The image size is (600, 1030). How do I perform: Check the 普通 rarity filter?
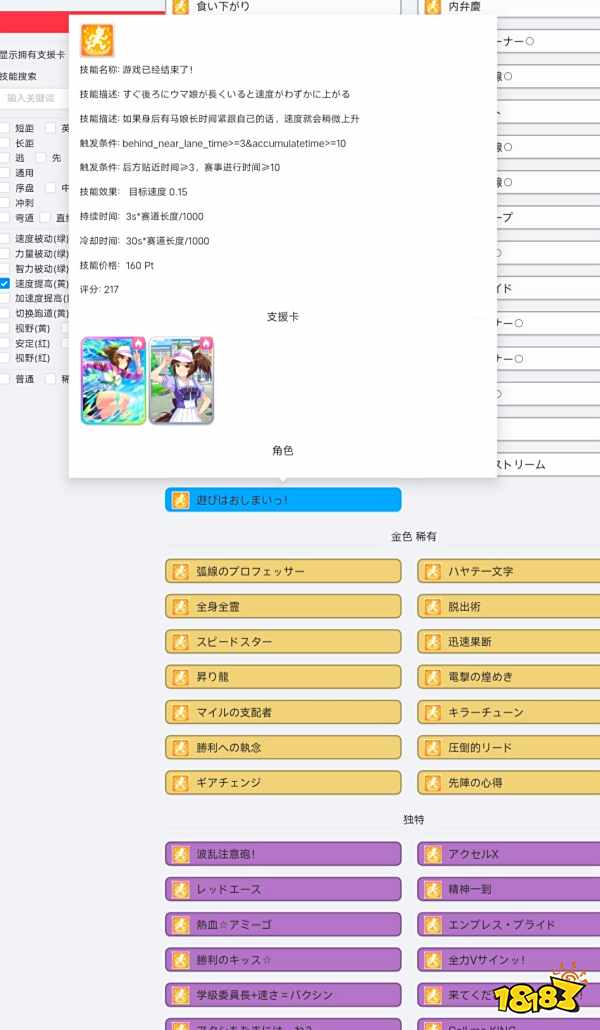5,379
